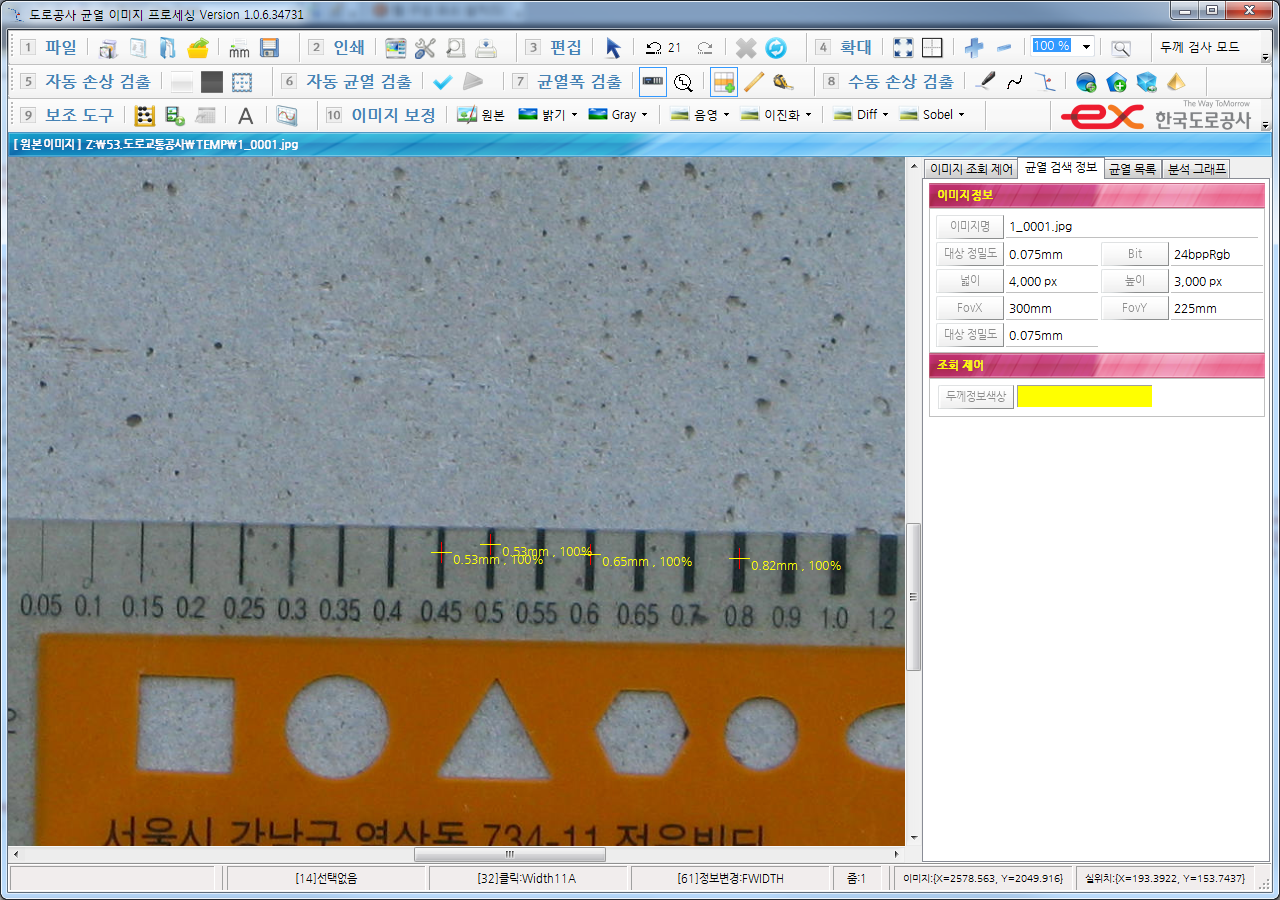The image size is (1280, 900).
Task: Click the orange diagonal ruler icon
Action: coord(754,82)
